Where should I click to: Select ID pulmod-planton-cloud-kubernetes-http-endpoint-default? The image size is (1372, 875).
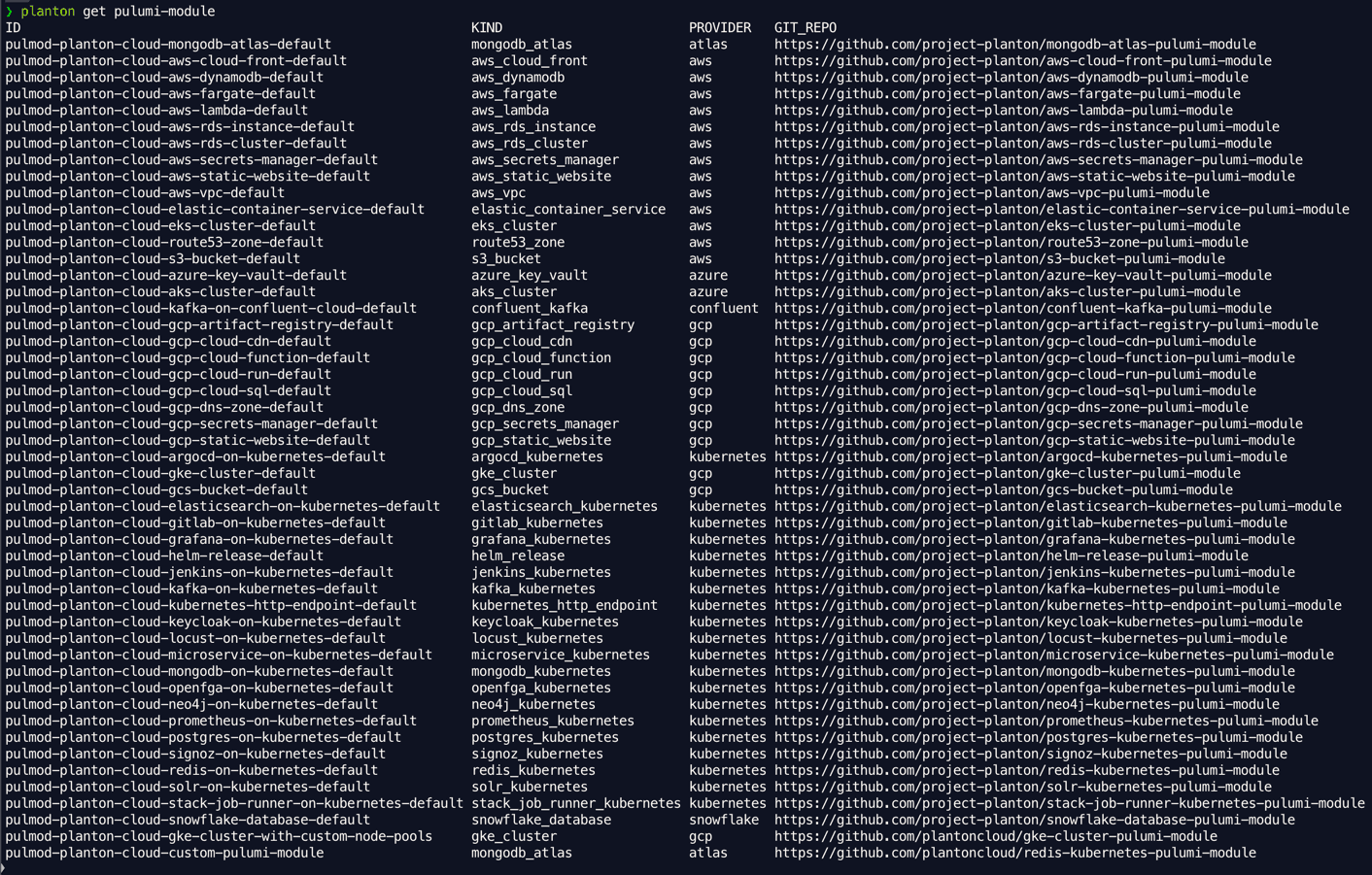(x=211, y=605)
